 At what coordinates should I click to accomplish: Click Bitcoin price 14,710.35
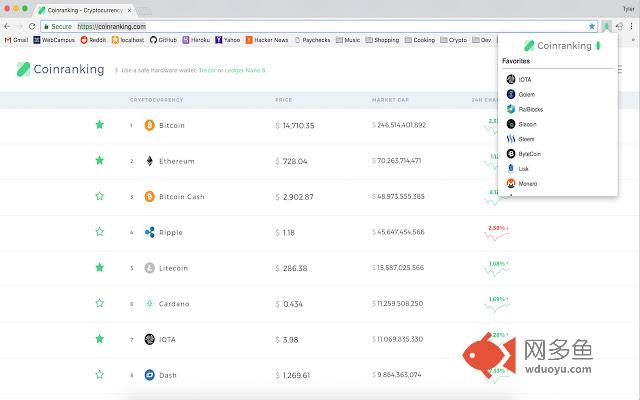[x=295, y=125]
